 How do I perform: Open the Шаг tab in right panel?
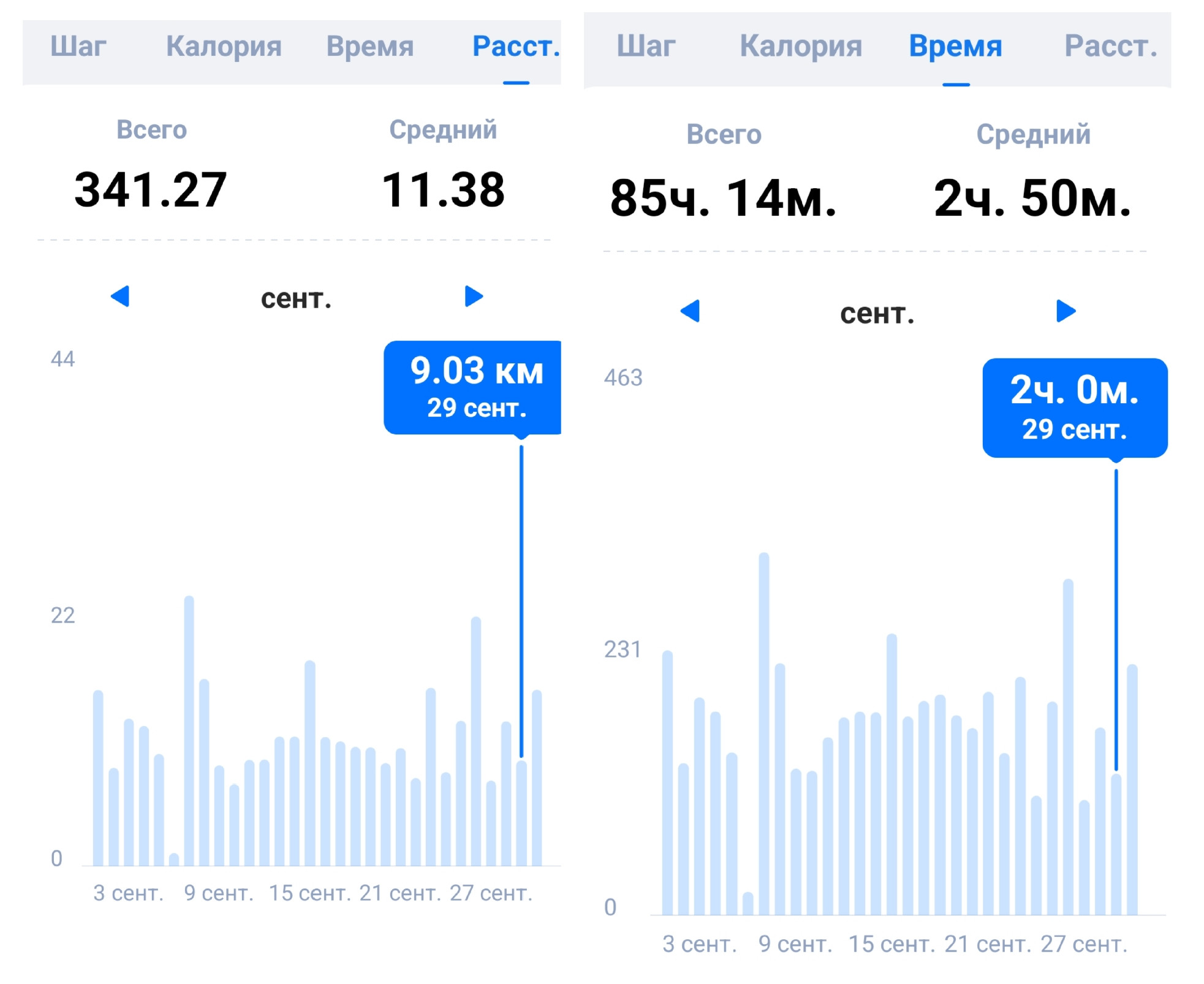[646, 46]
